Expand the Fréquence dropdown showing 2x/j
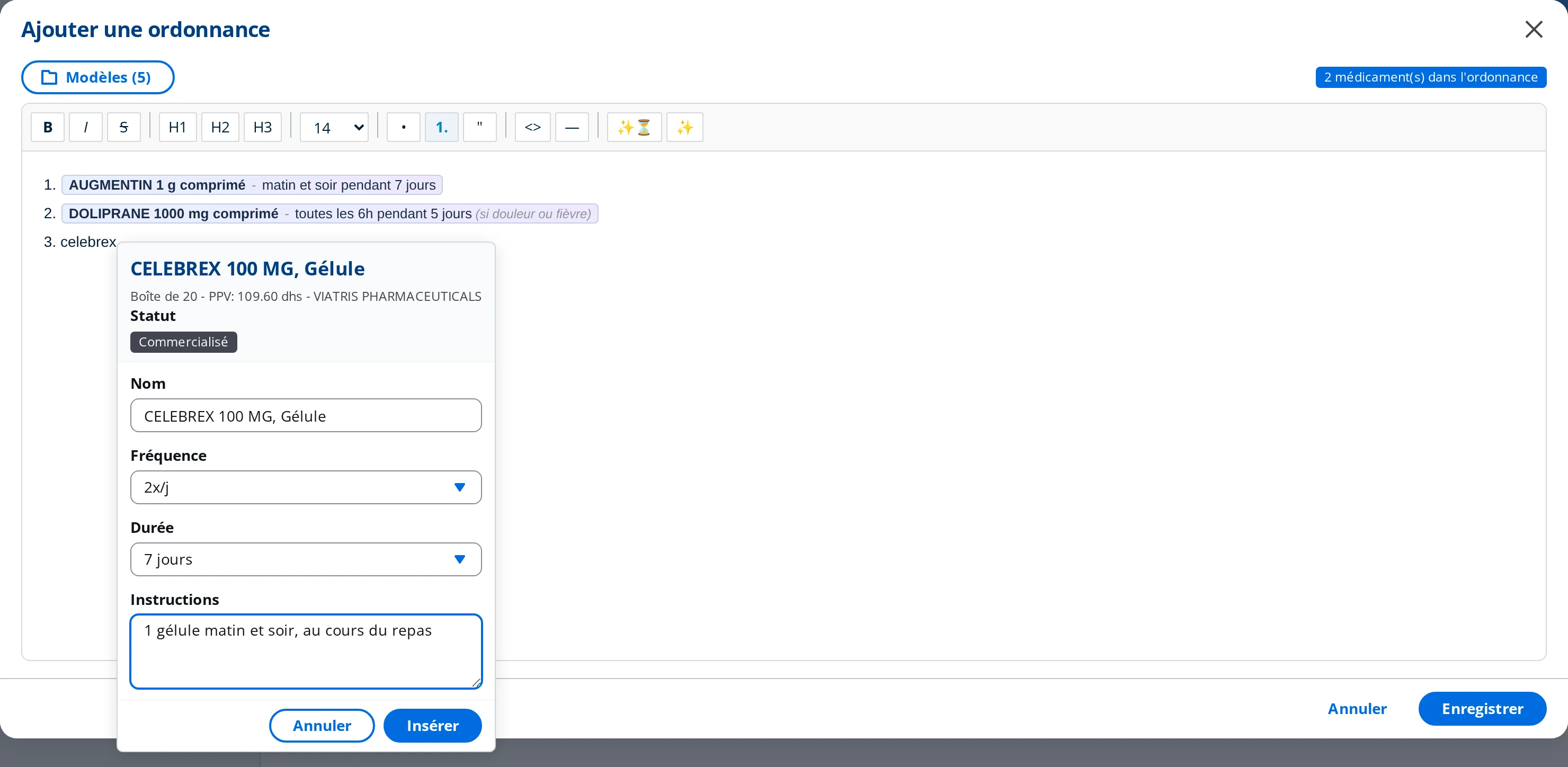The image size is (1568, 767). tap(306, 487)
